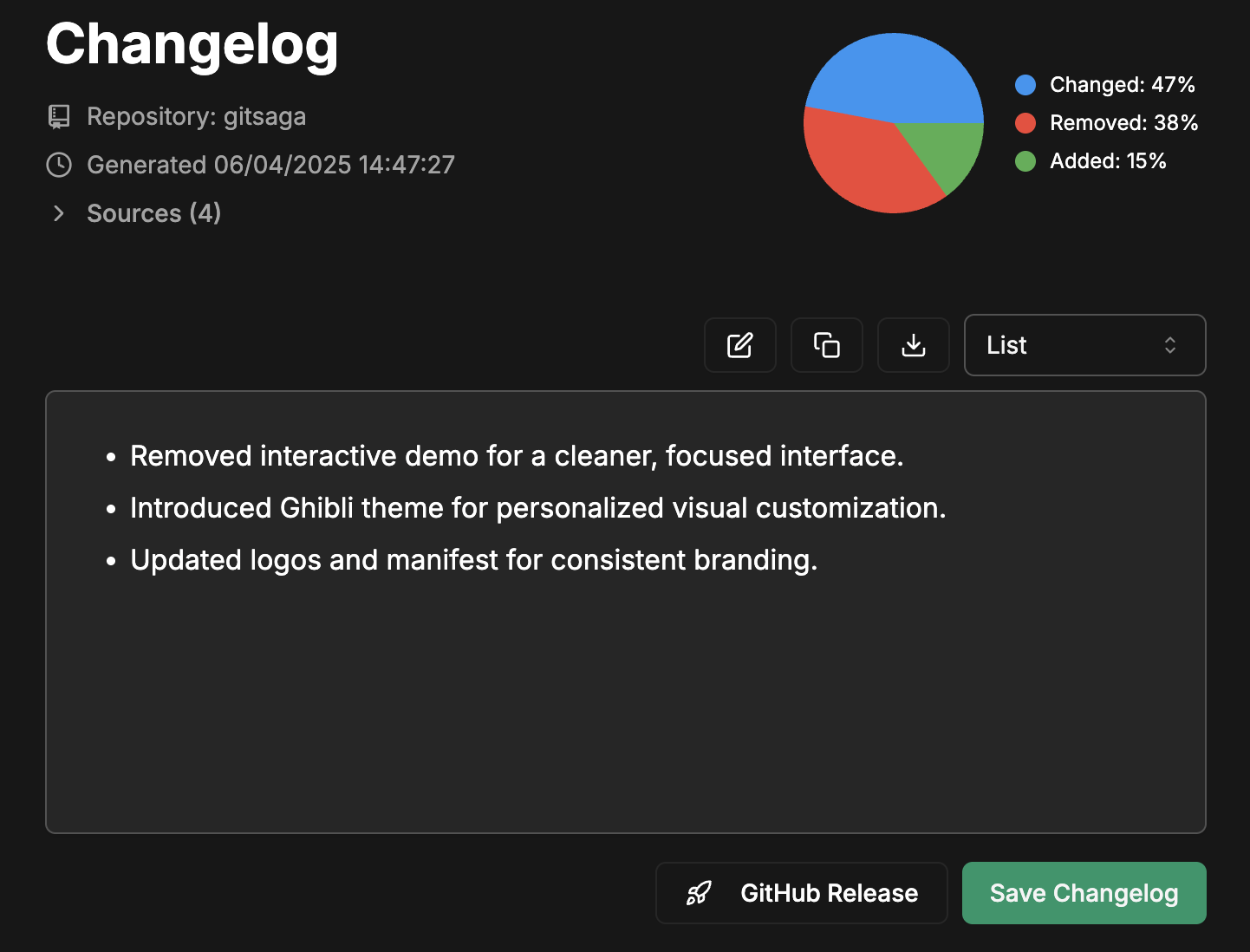Click the Ghibli theme changelog entry
Image resolution: width=1250 pixels, height=952 pixels.
[x=537, y=508]
